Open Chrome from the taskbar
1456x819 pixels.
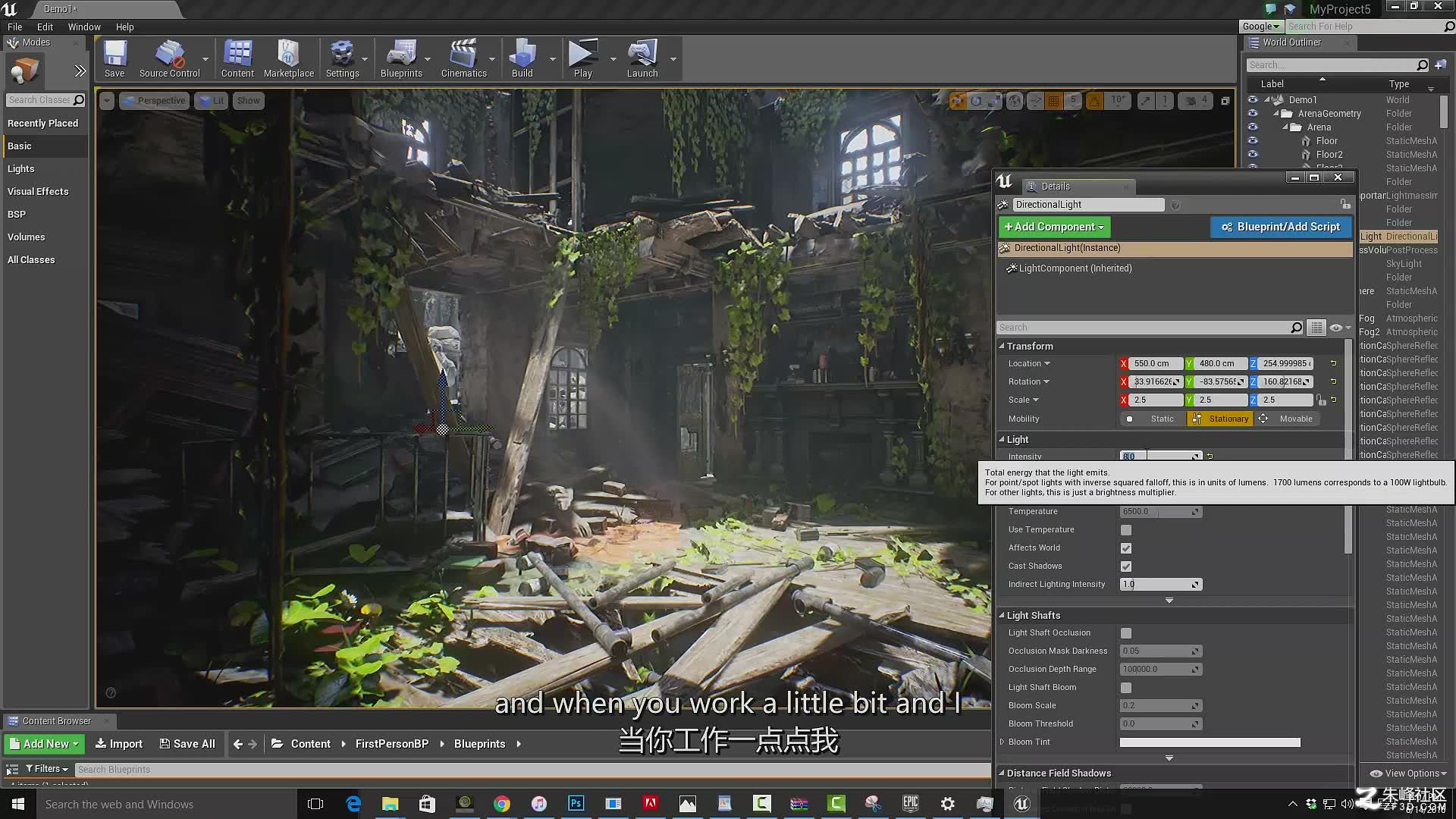pyautogui.click(x=502, y=803)
